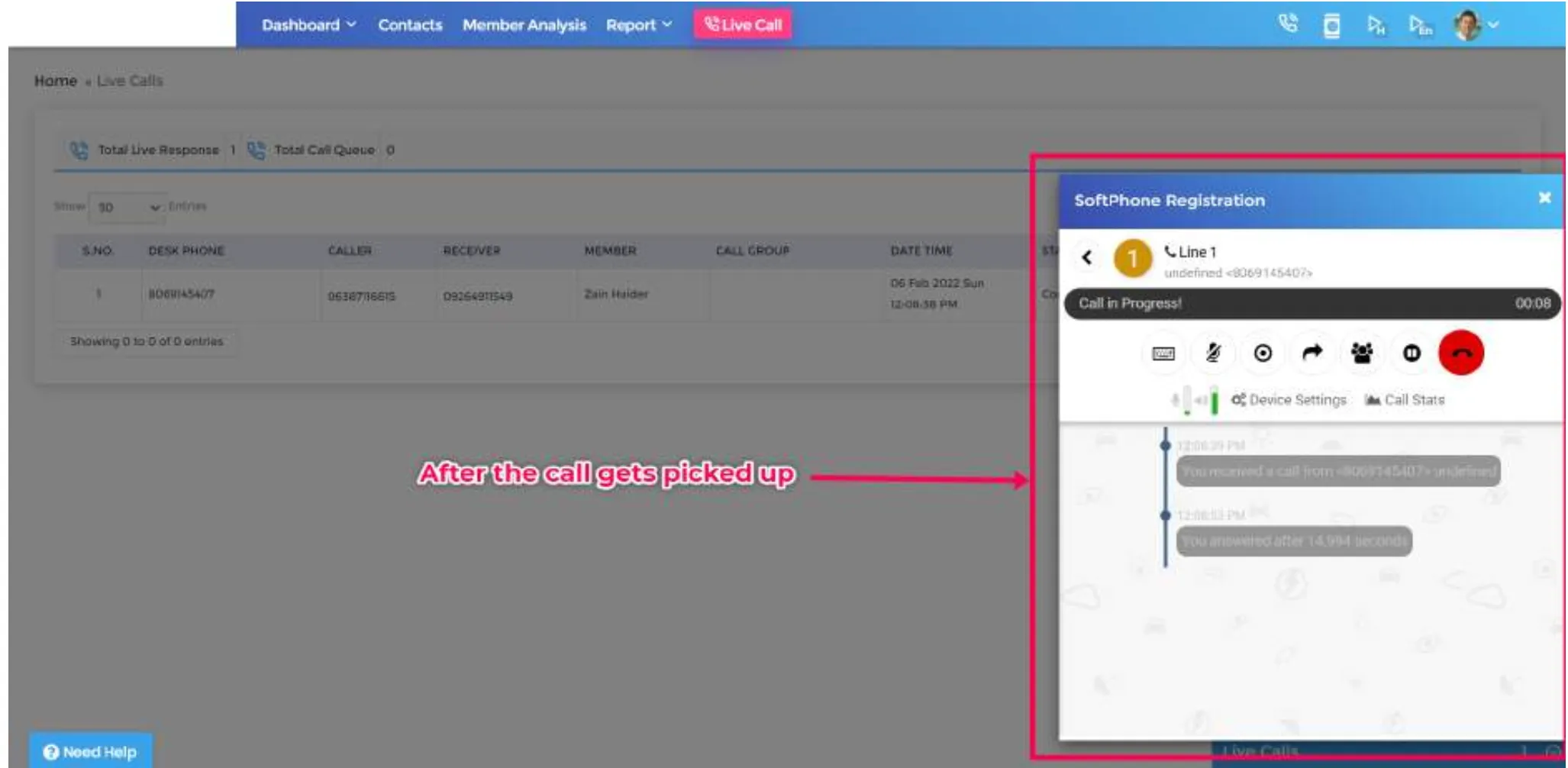The height and width of the screenshot is (768, 1568).
Task: Expand the Dashboard menu
Action: [x=308, y=25]
